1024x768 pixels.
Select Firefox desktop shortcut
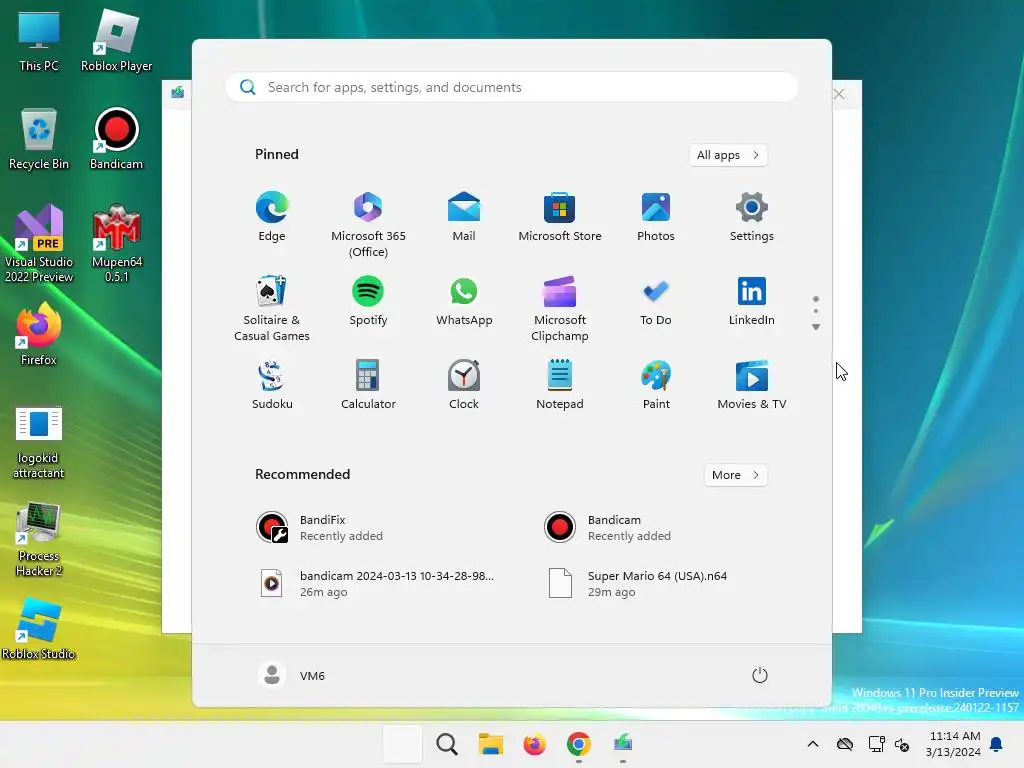[39, 334]
